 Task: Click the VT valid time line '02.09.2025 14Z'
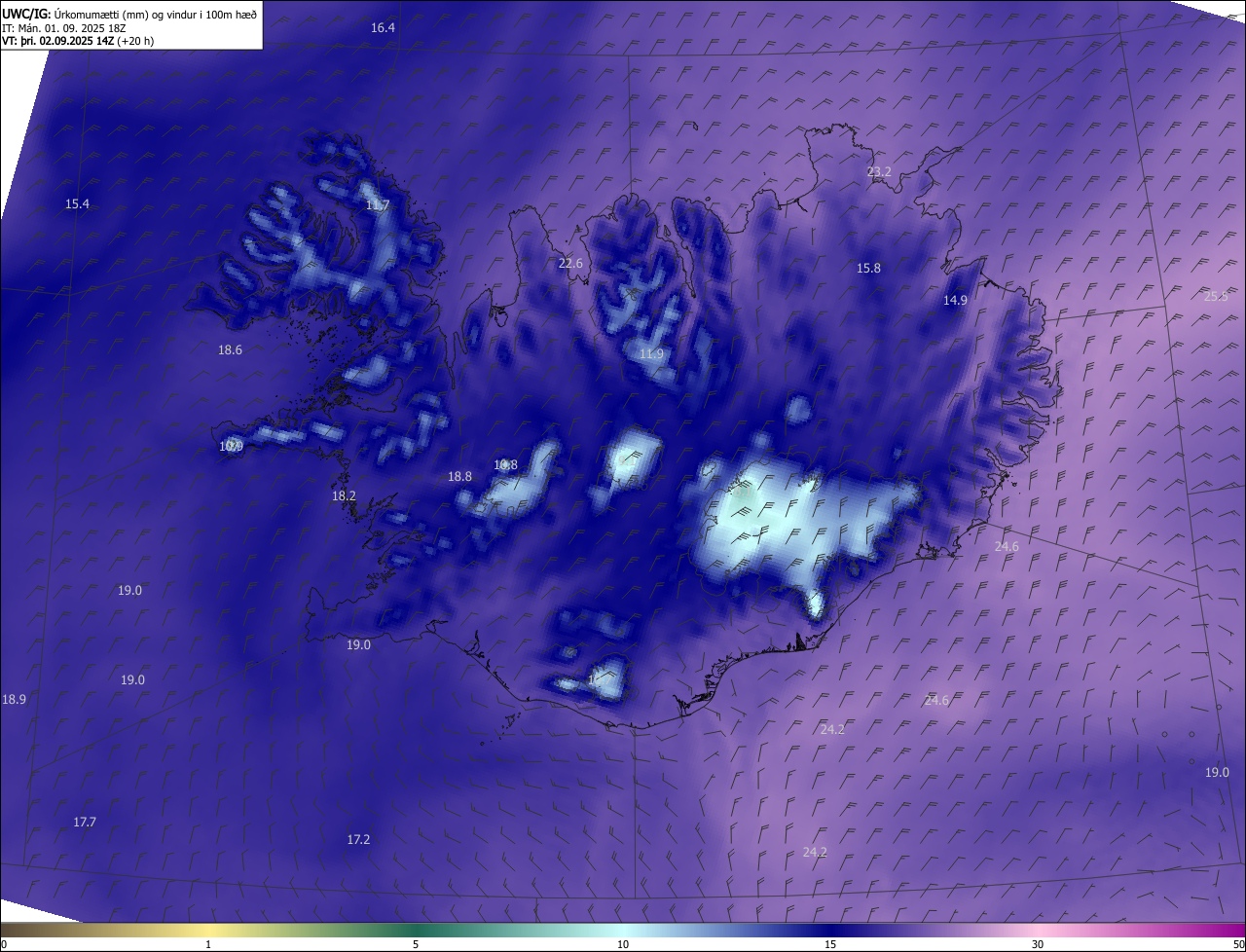point(78,41)
